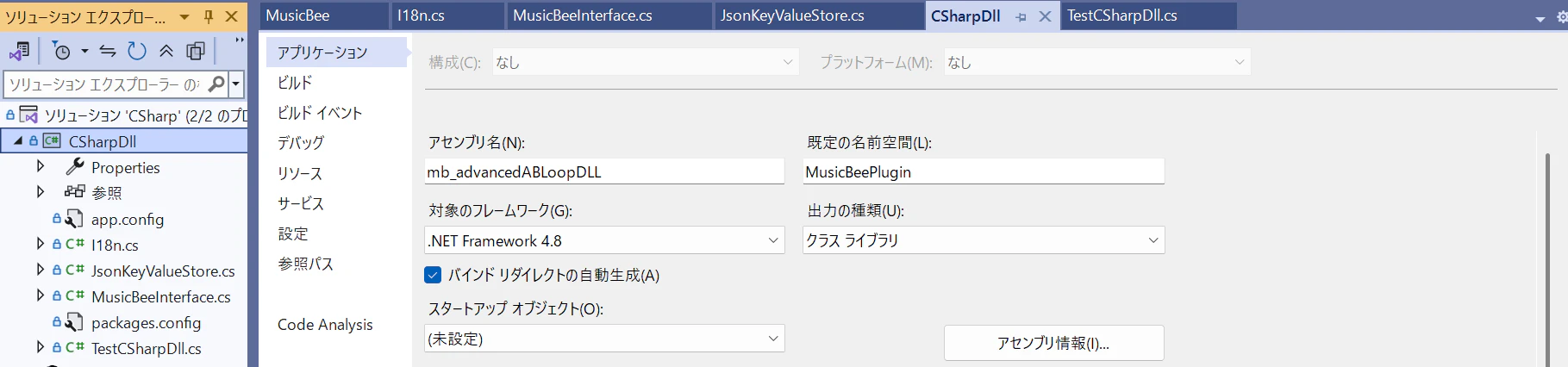Image resolution: width=1568 pixels, height=367 pixels.
Task: Select the Code Analysis settings page
Action: [325, 325]
